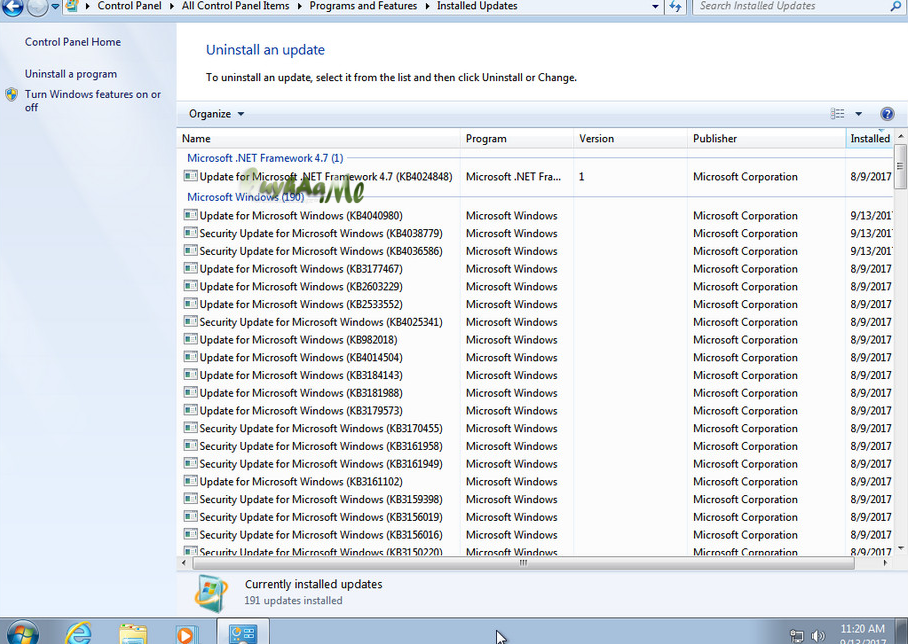Collapse the Microsoft .NET Framework 4.7 group

click(x=265, y=158)
